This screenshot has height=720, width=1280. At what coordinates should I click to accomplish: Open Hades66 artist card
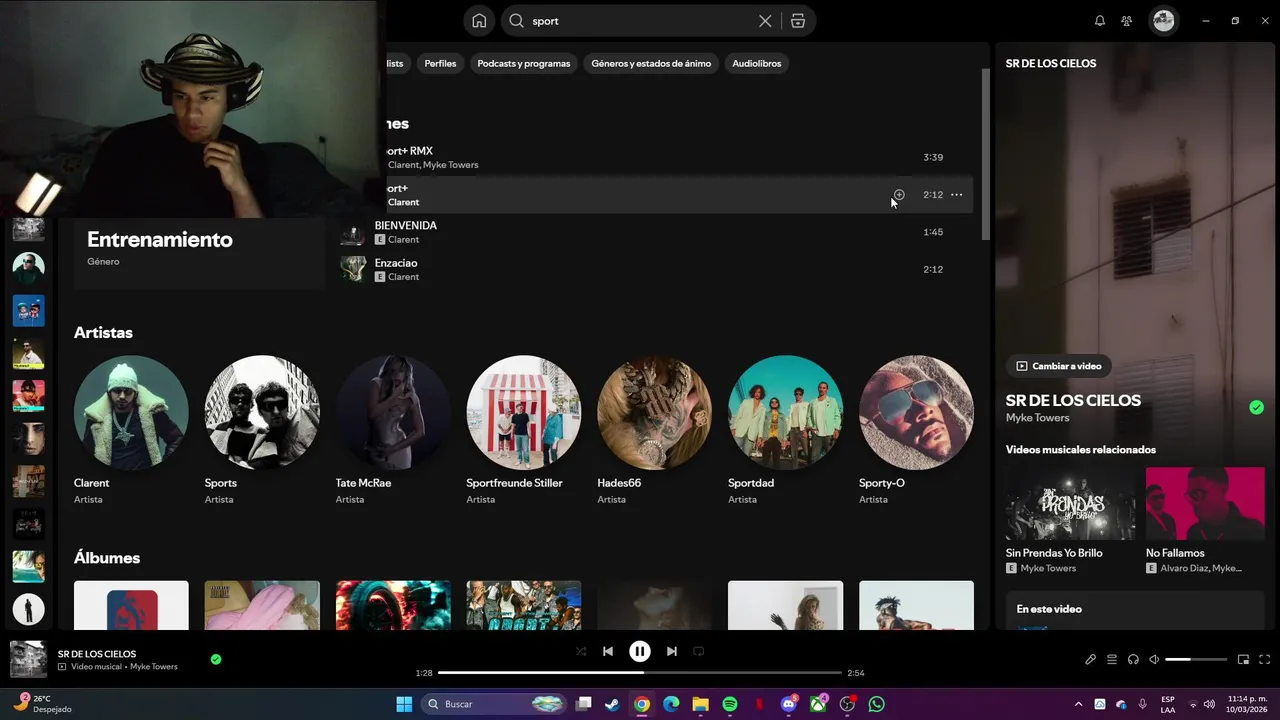pos(655,430)
